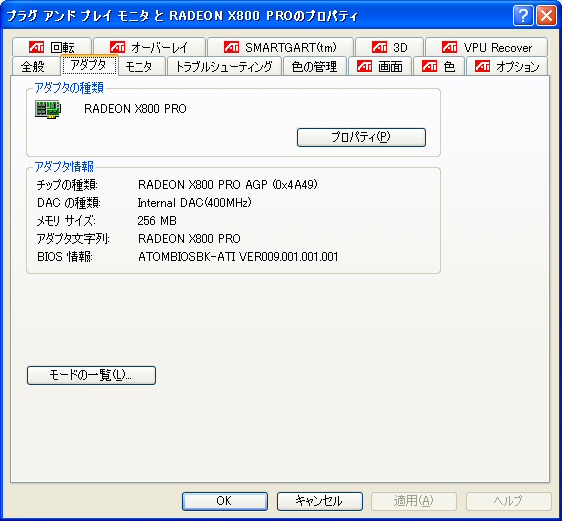Click the キャンセル button

point(320,501)
